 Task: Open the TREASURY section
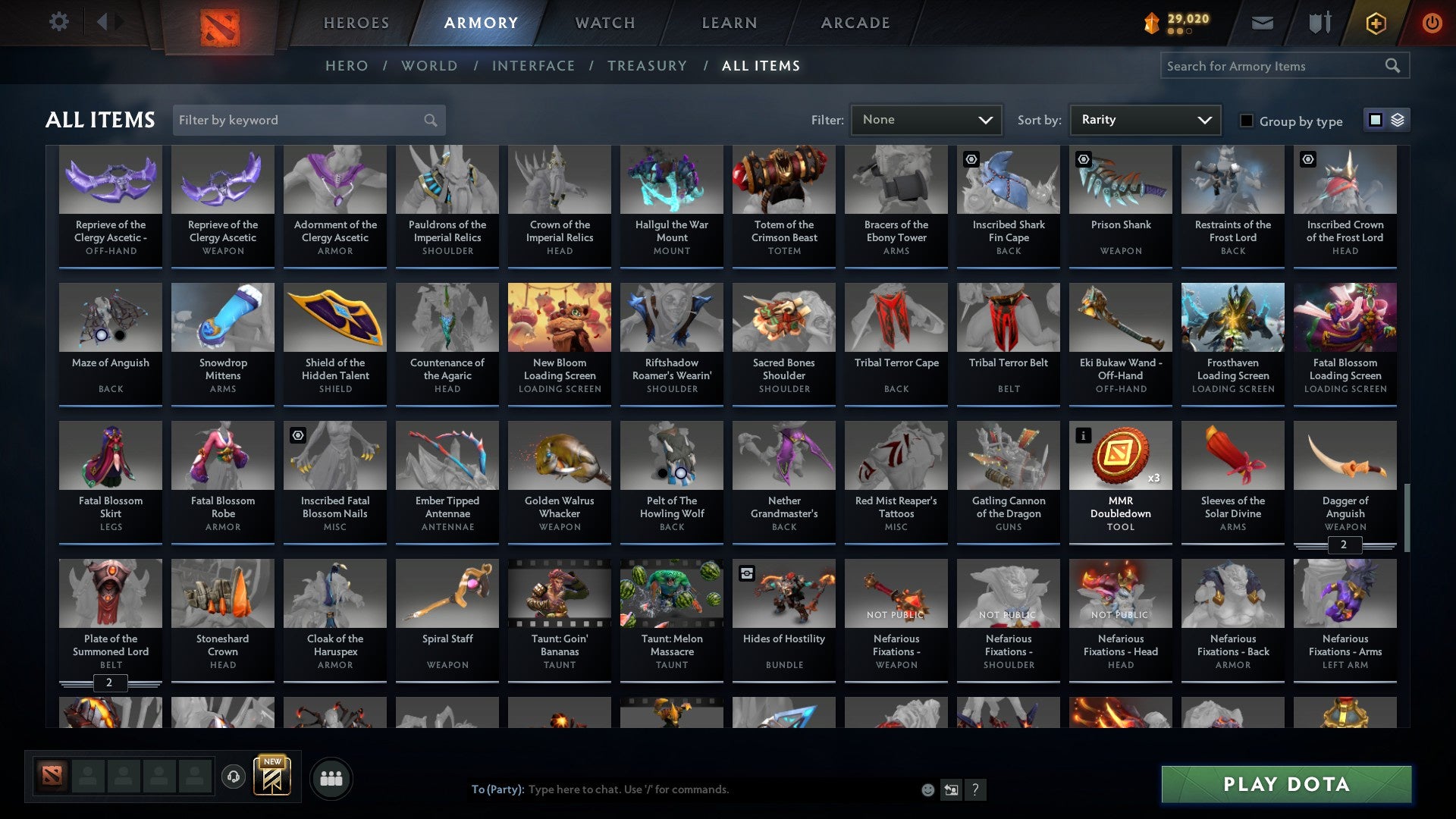[x=648, y=66]
